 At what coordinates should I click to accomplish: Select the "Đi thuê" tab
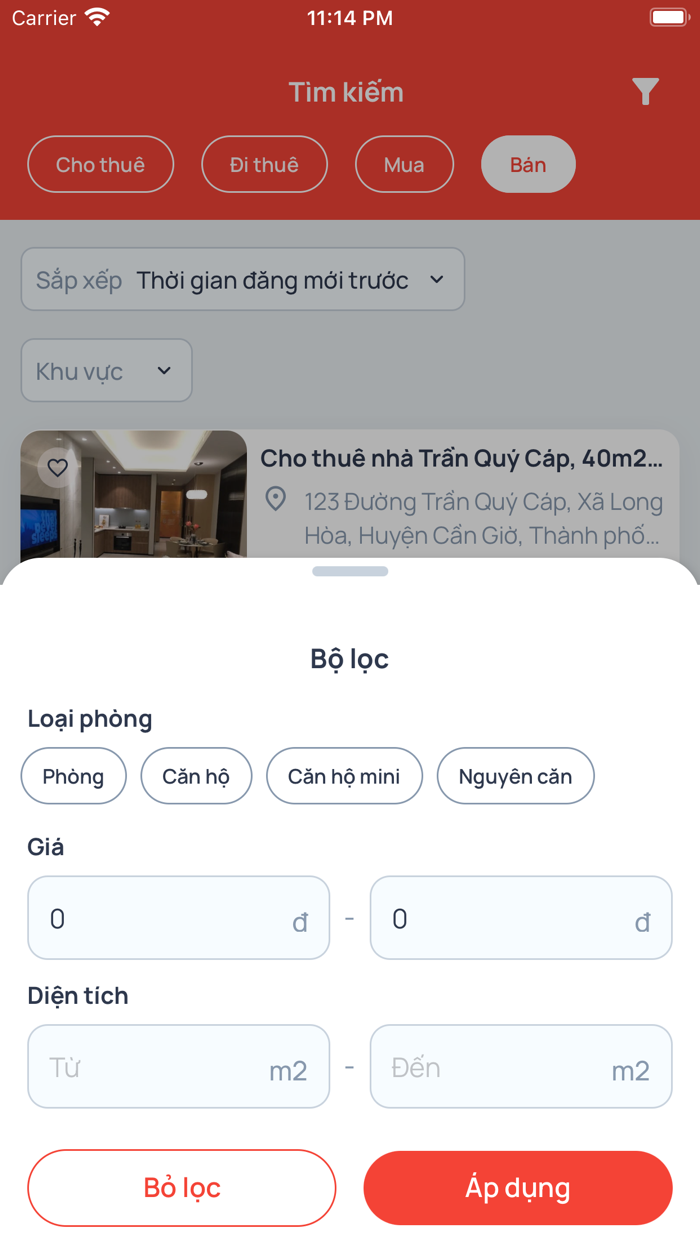coord(264,164)
